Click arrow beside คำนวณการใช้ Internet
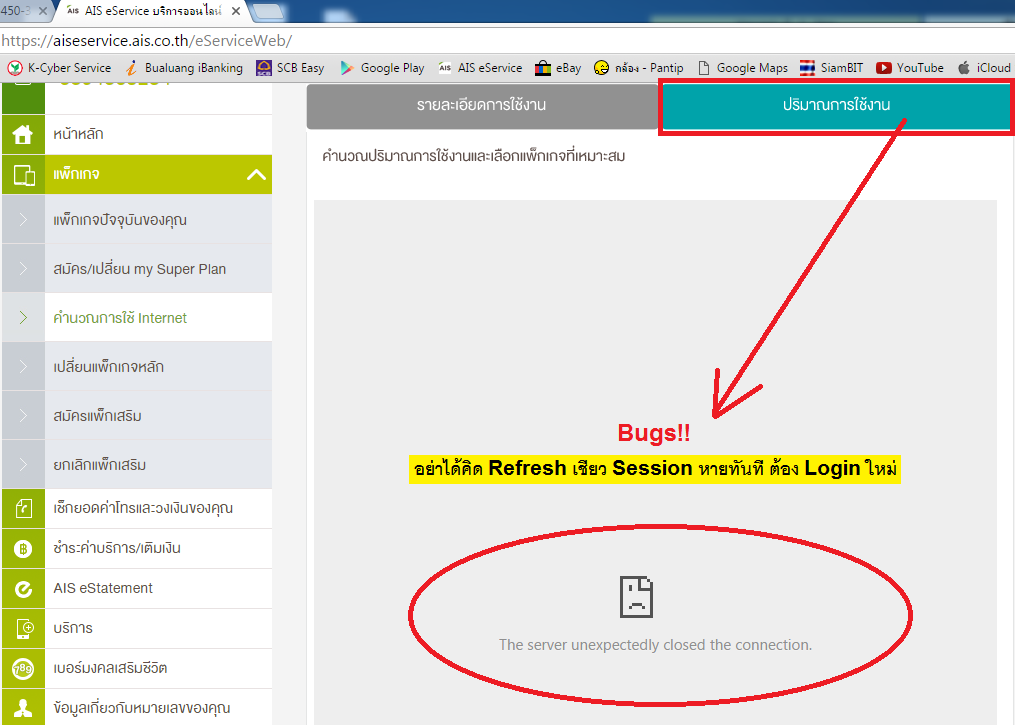The width and height of the screenshot is (1015, 725). (x=23, y=317)
